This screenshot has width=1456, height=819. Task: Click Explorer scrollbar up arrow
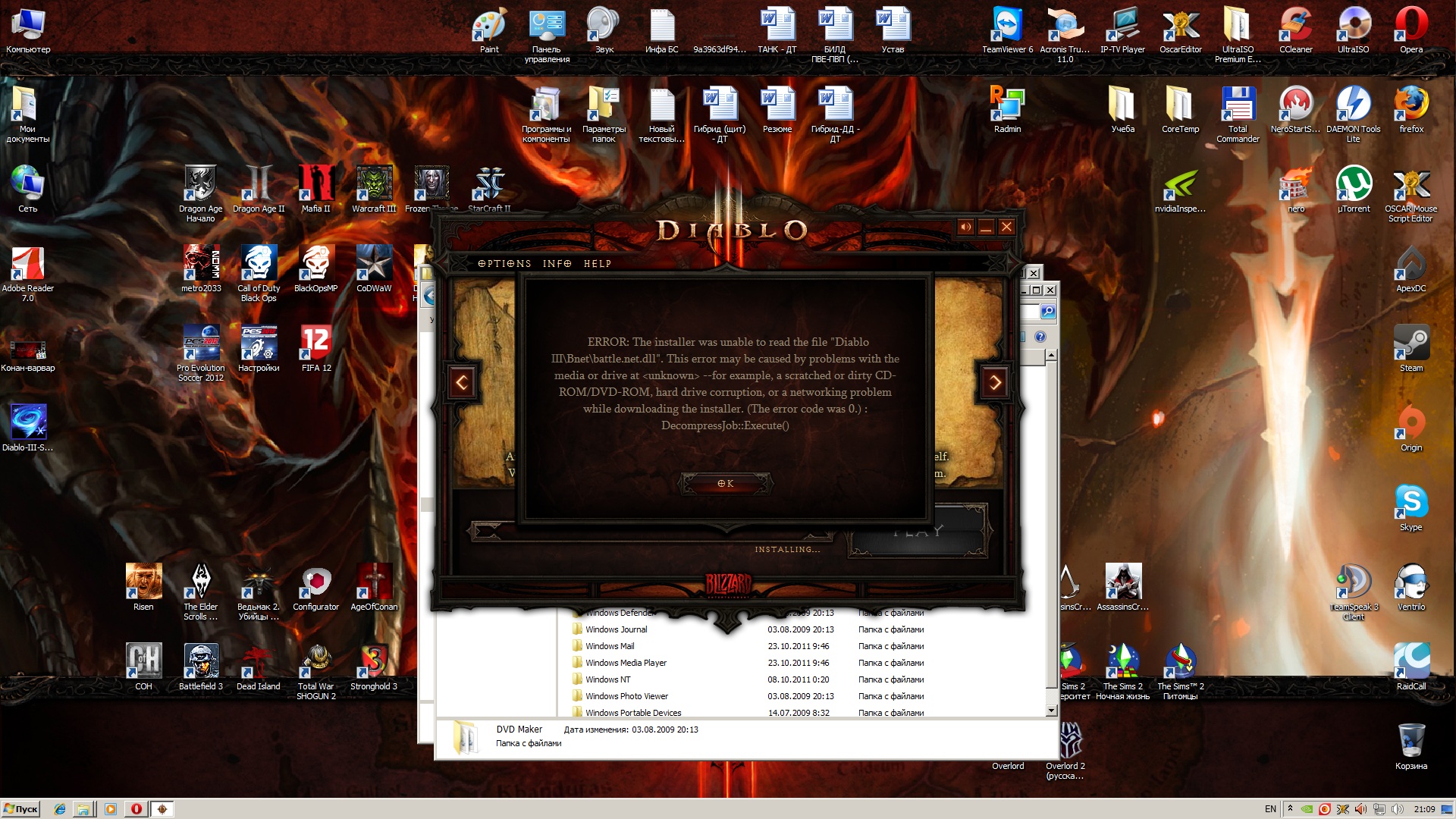pos(1051,355)
